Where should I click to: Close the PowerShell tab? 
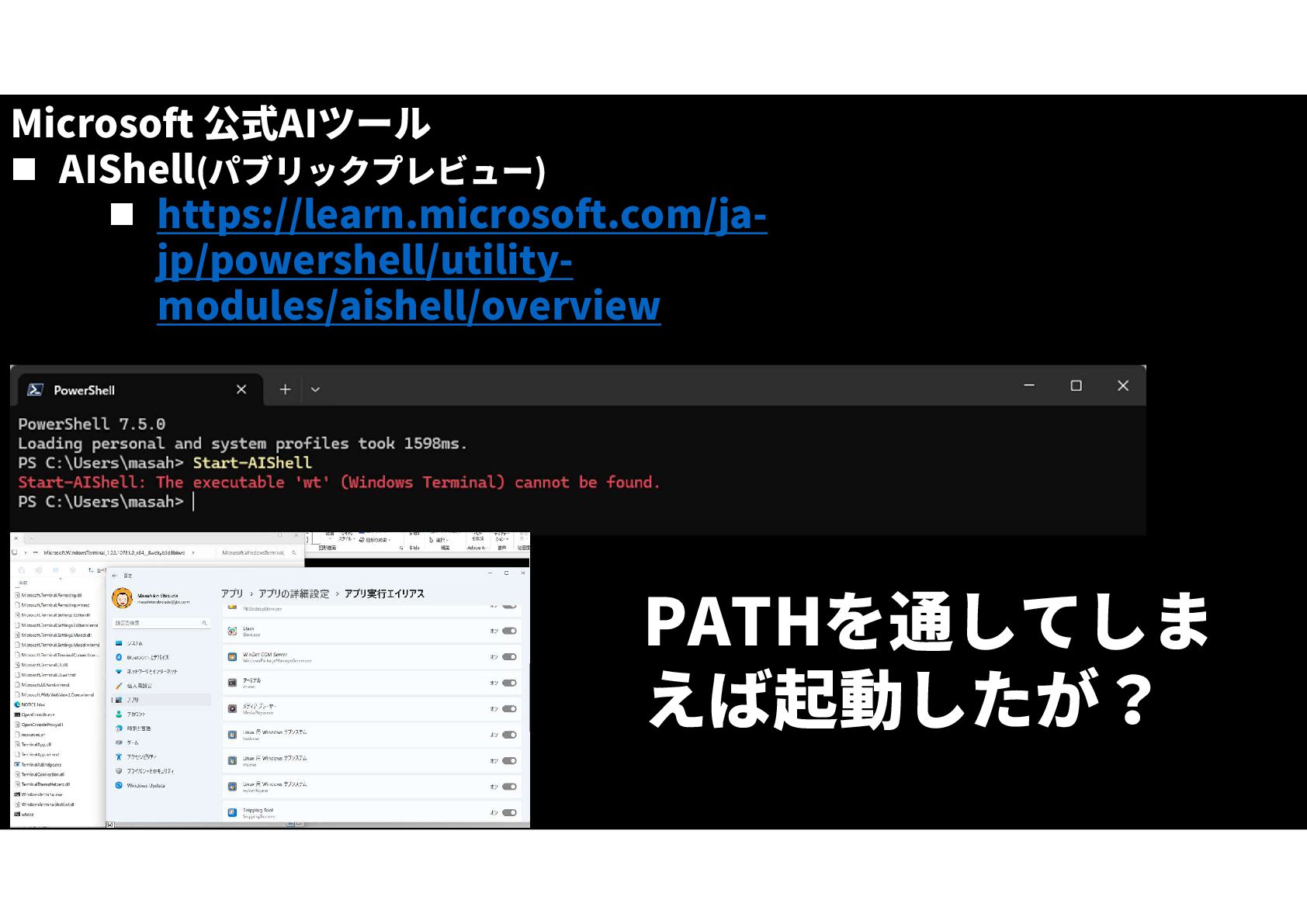pos(241,389)
